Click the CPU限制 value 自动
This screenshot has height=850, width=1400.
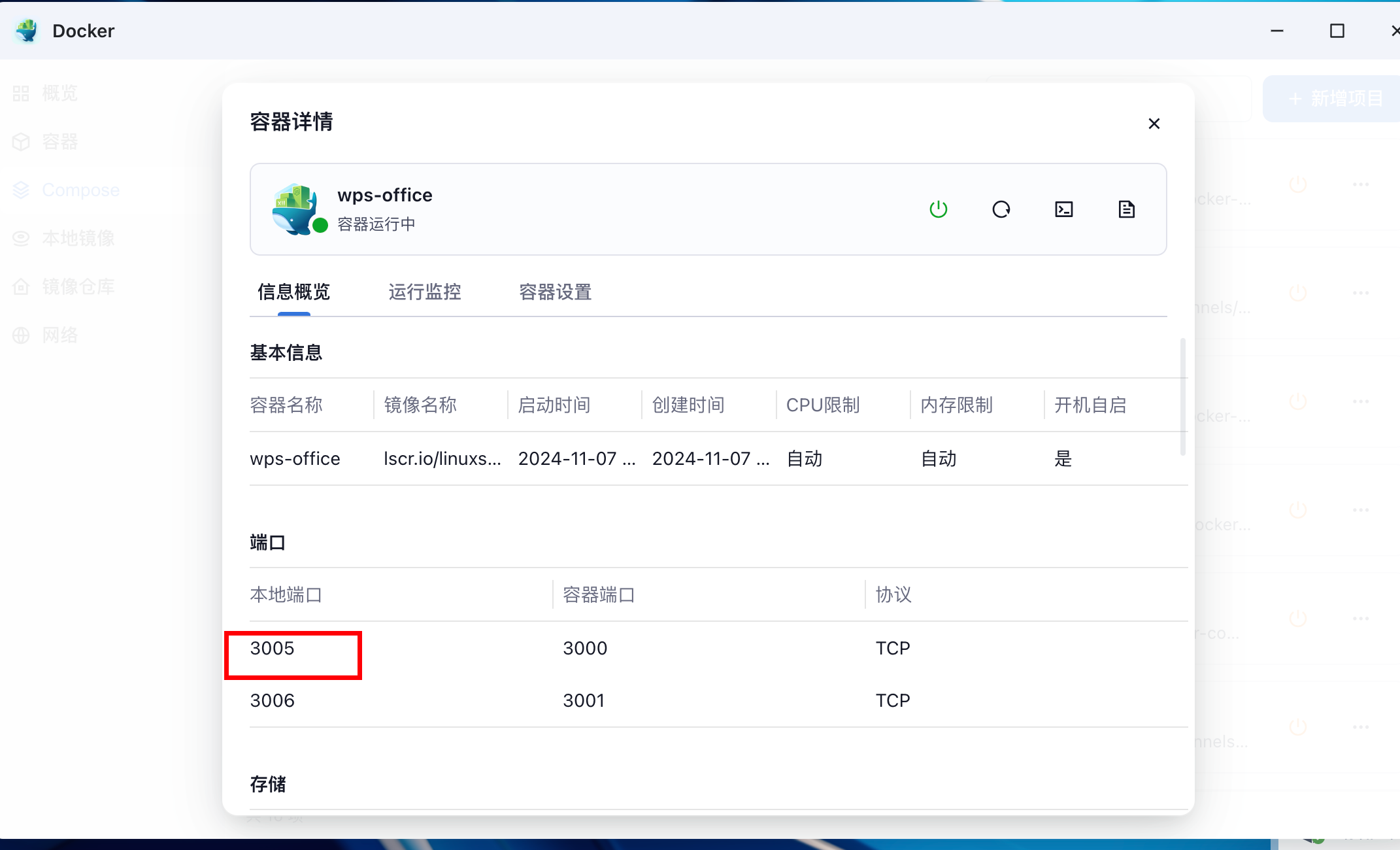pos(805,458)
